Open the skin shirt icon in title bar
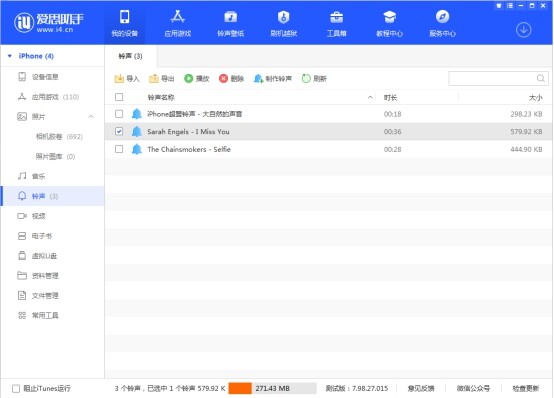 (499, 6)
